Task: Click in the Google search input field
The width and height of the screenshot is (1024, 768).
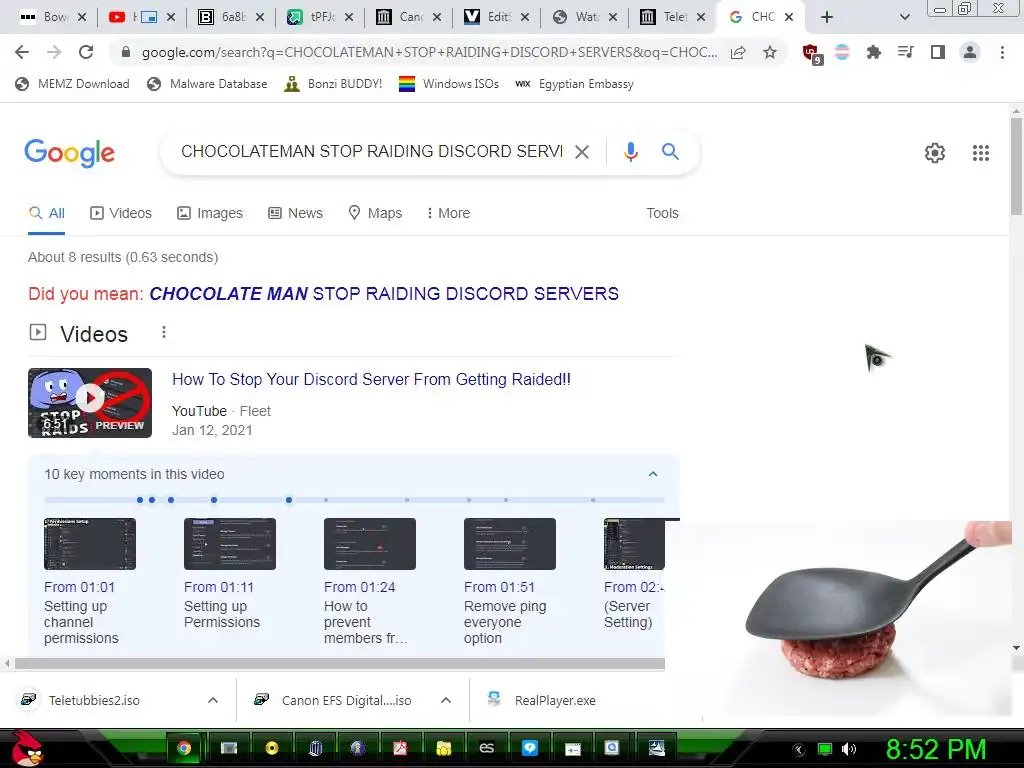Action: (x=371, y=152)
